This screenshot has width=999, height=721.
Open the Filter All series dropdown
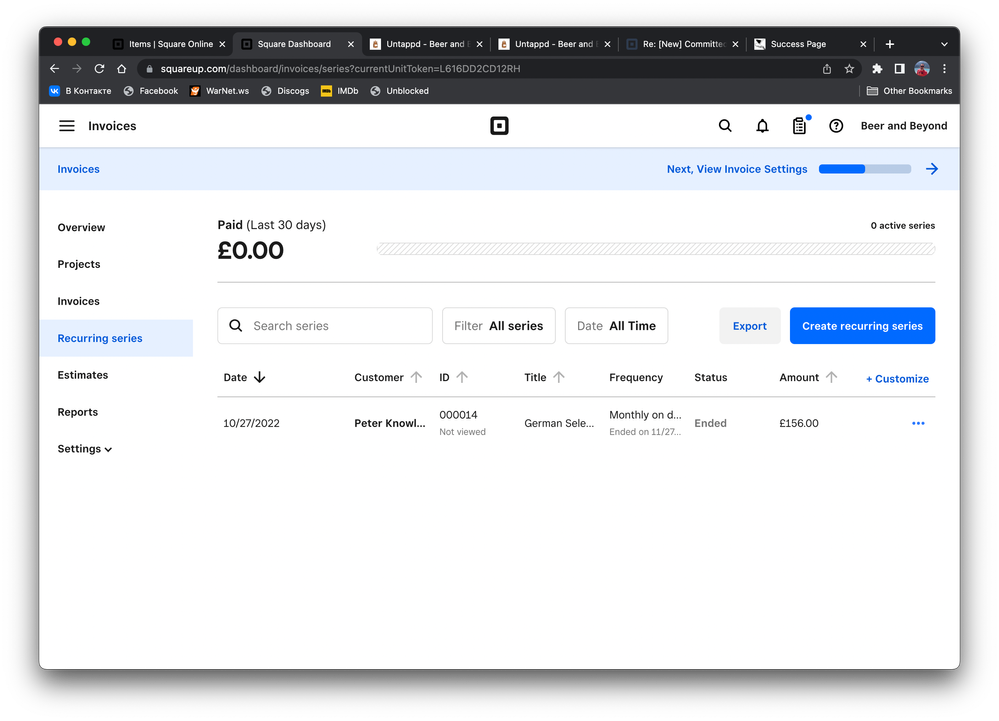coord(498,326)
